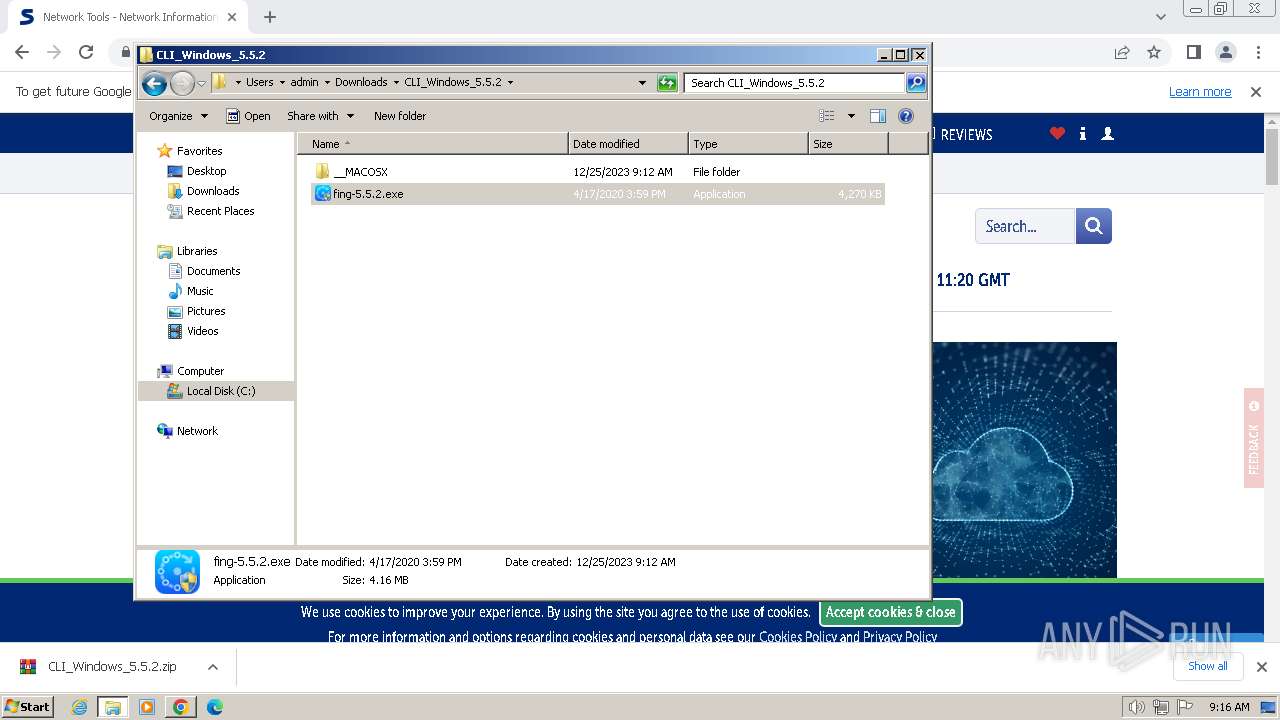Open Chrome side panel icon
The height and width of the screenshot is (720, 1280).
[1193, 52]
